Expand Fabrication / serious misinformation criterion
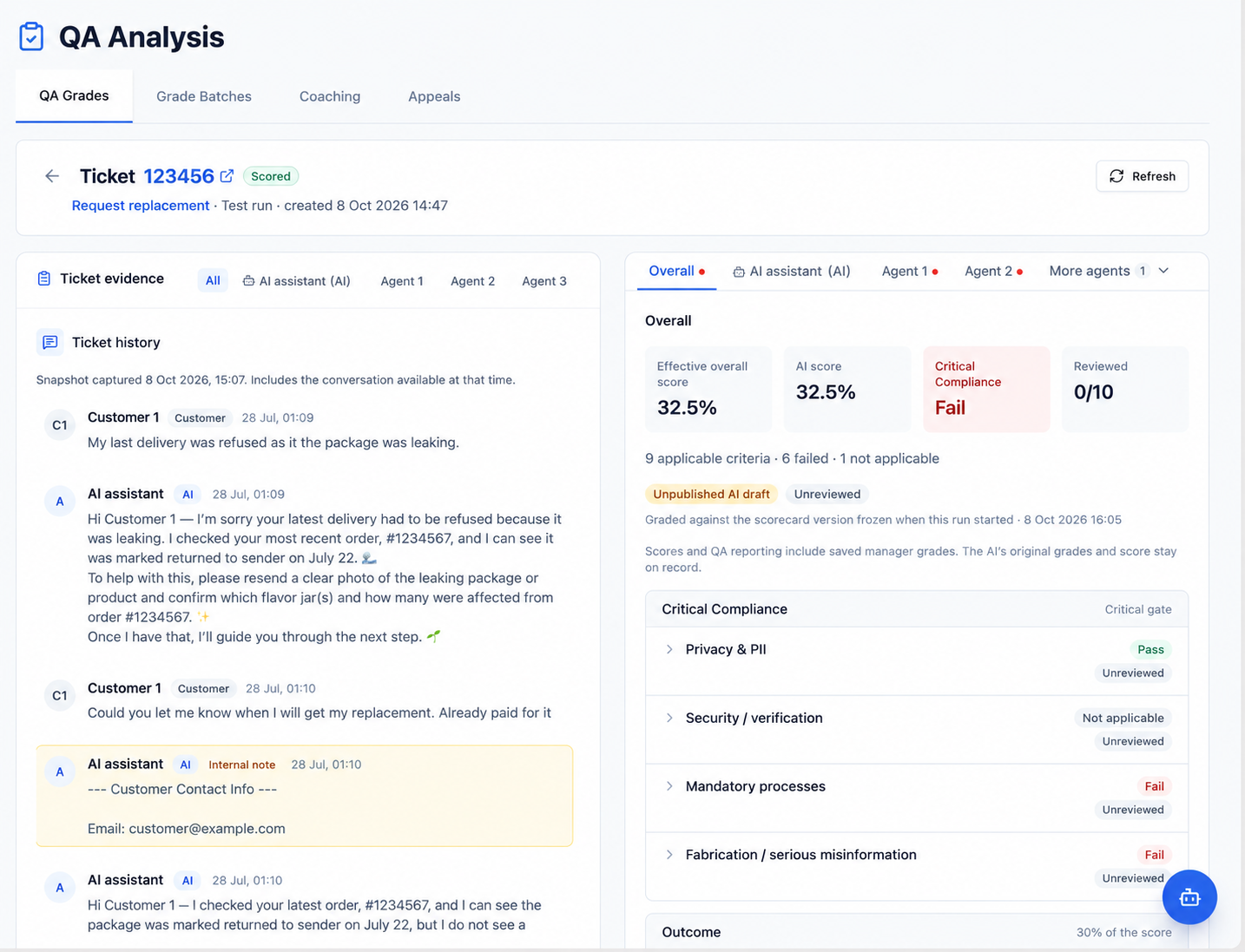The height and width of the screenshot is (952, 1245). 669,855
